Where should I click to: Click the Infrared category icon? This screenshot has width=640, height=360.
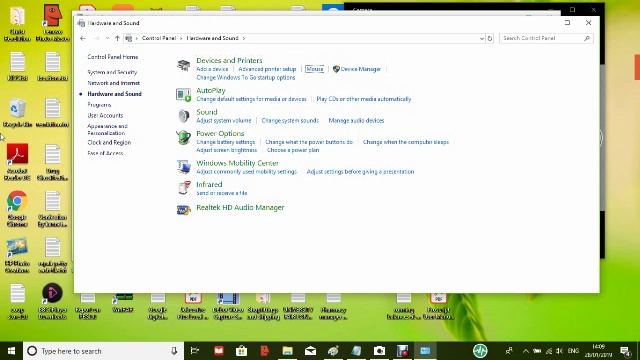[184, 188]
